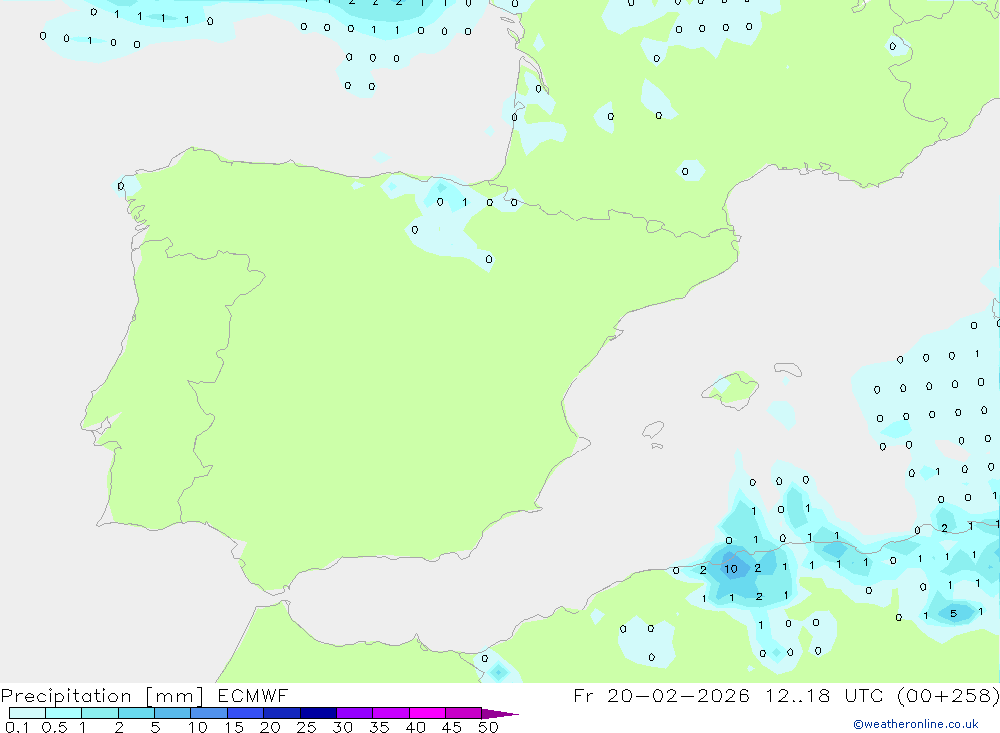Select the 45–50 mm legend color swatch
This screenshot has height=733, width=1000.
[x=464, y=713]
